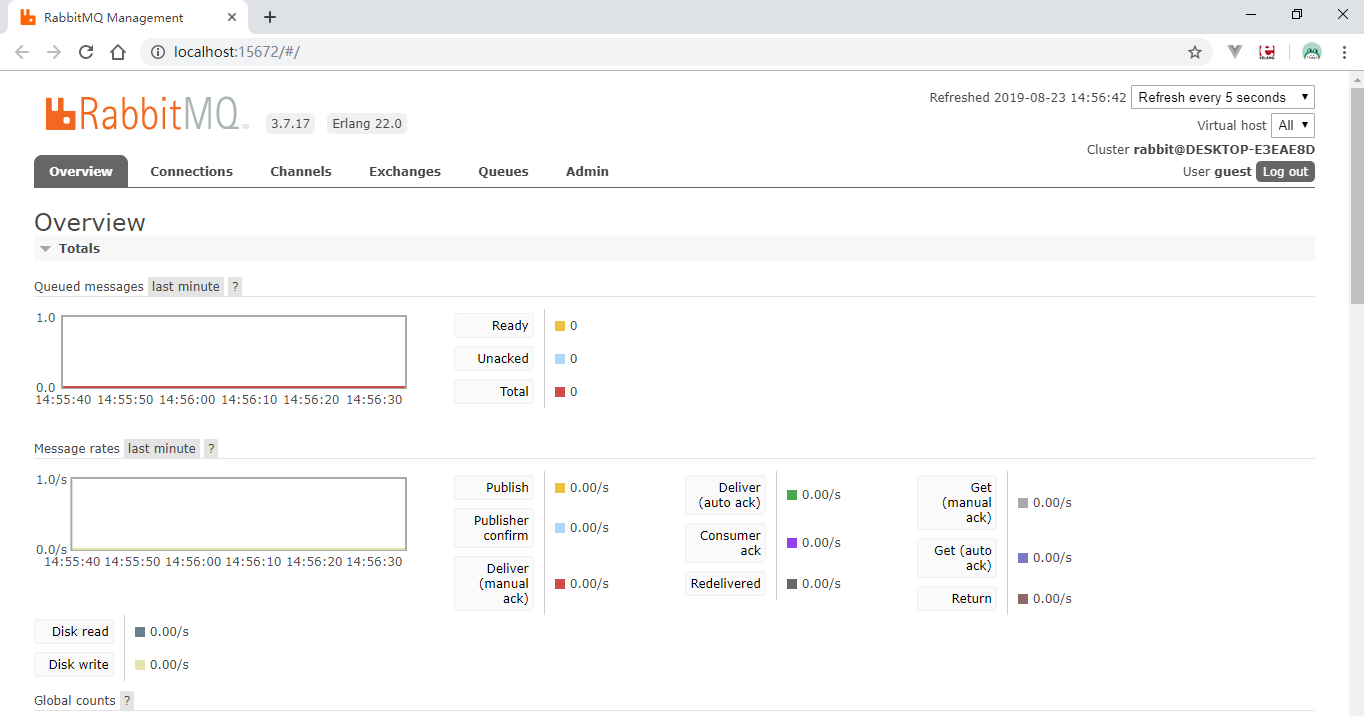
Task: Open the Admin tab
Action: pyautogui.click(x=587, y=171)
